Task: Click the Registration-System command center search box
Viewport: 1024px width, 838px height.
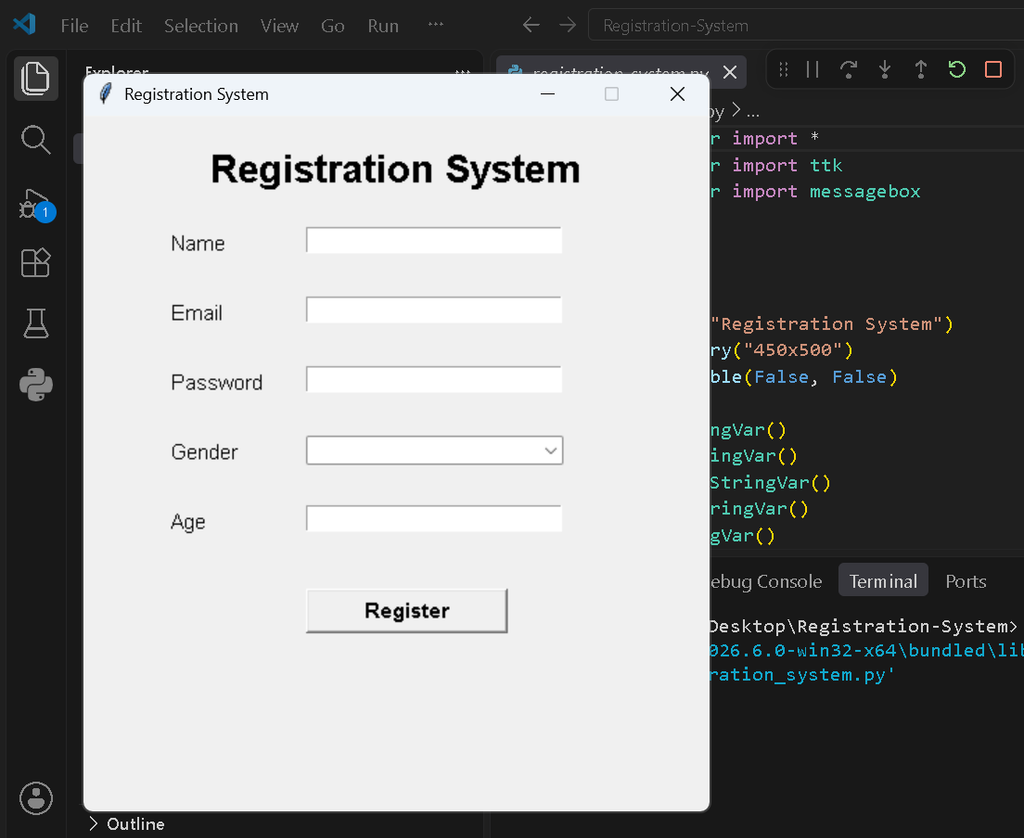Action: (806, 25)
